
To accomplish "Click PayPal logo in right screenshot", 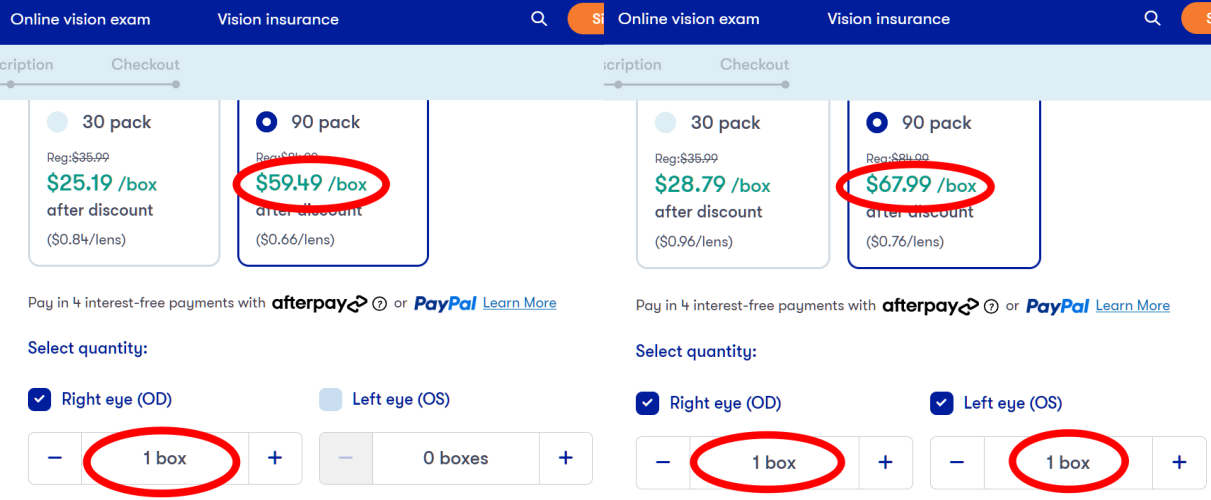I will pos(1057,306).
